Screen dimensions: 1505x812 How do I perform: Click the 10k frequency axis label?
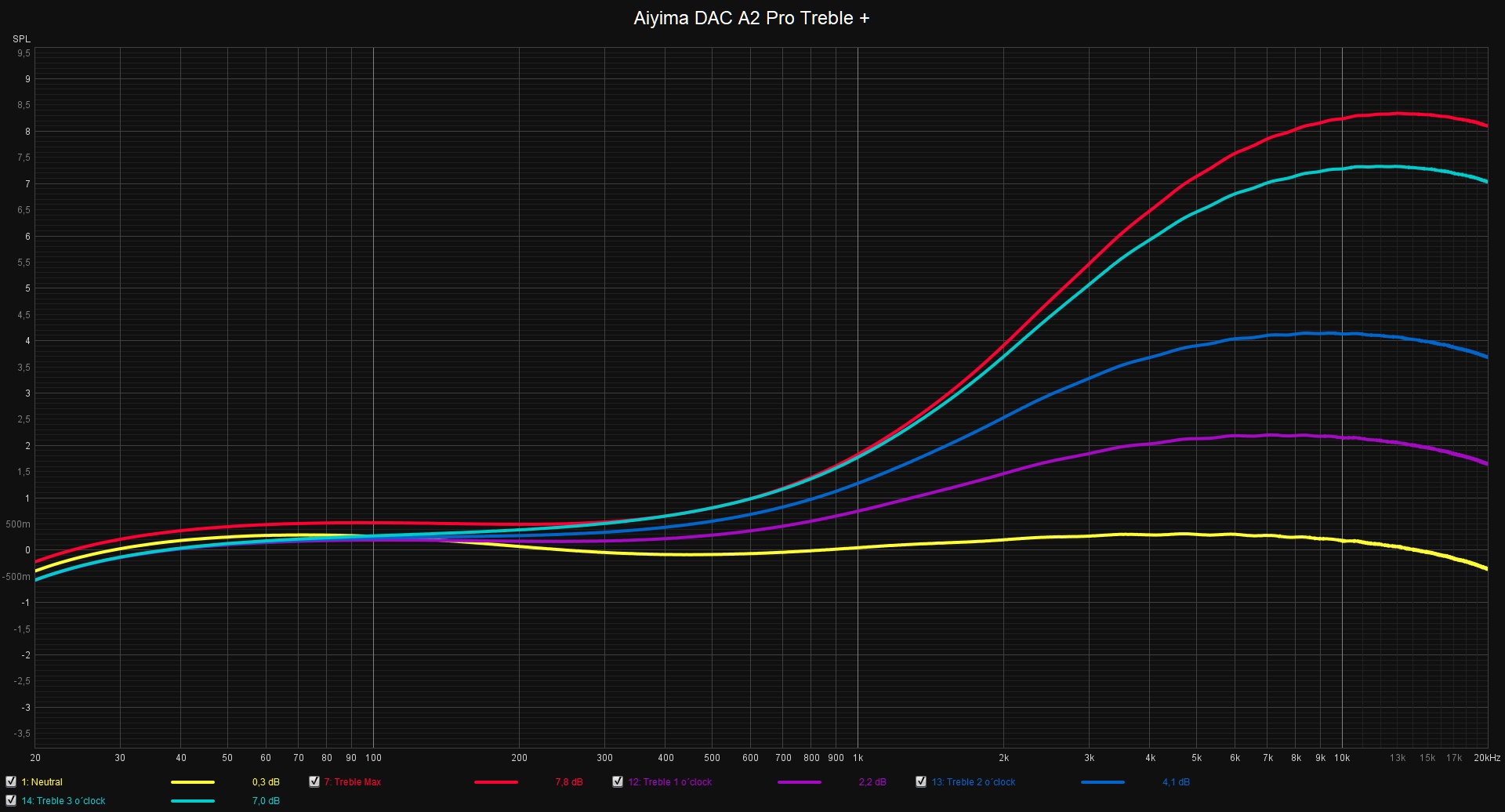click(x=1342, y=758)
